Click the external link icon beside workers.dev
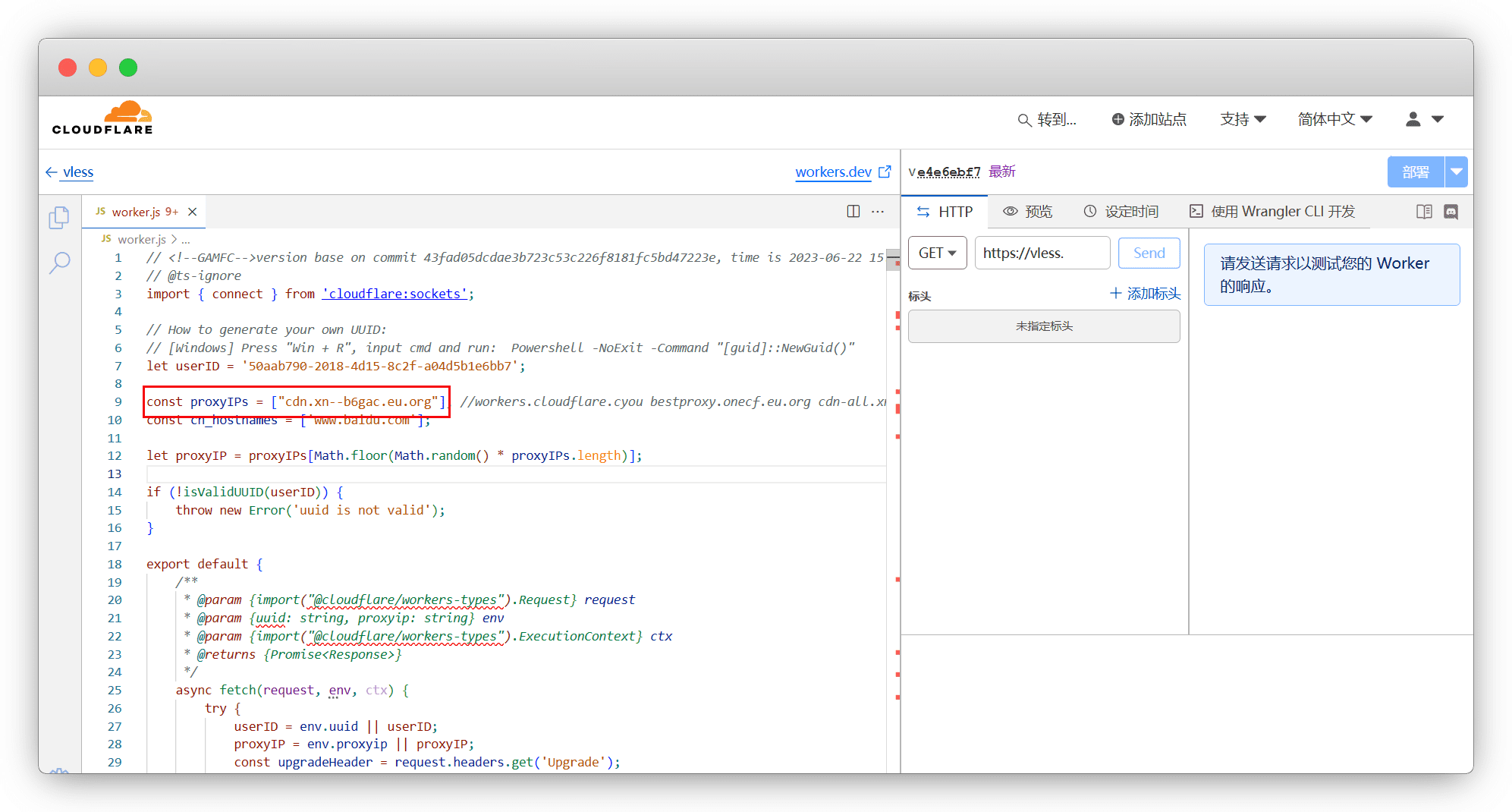This screenshot has width=1512, height=812. pos(885,172)
